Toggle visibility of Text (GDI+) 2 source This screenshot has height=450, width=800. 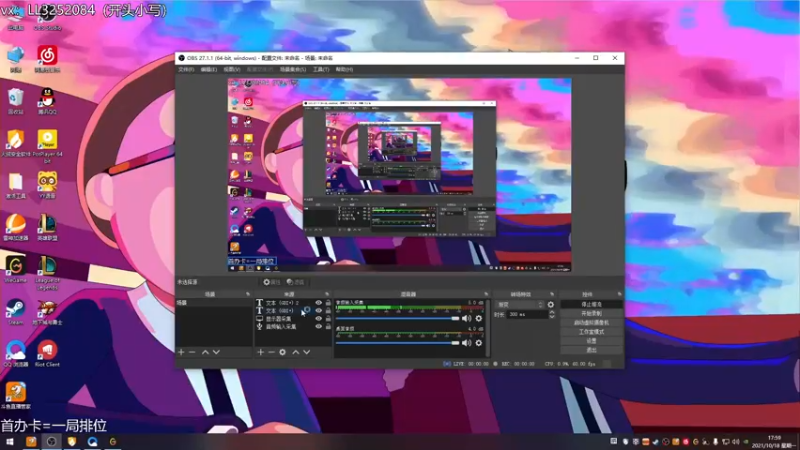tap(318, 303)
